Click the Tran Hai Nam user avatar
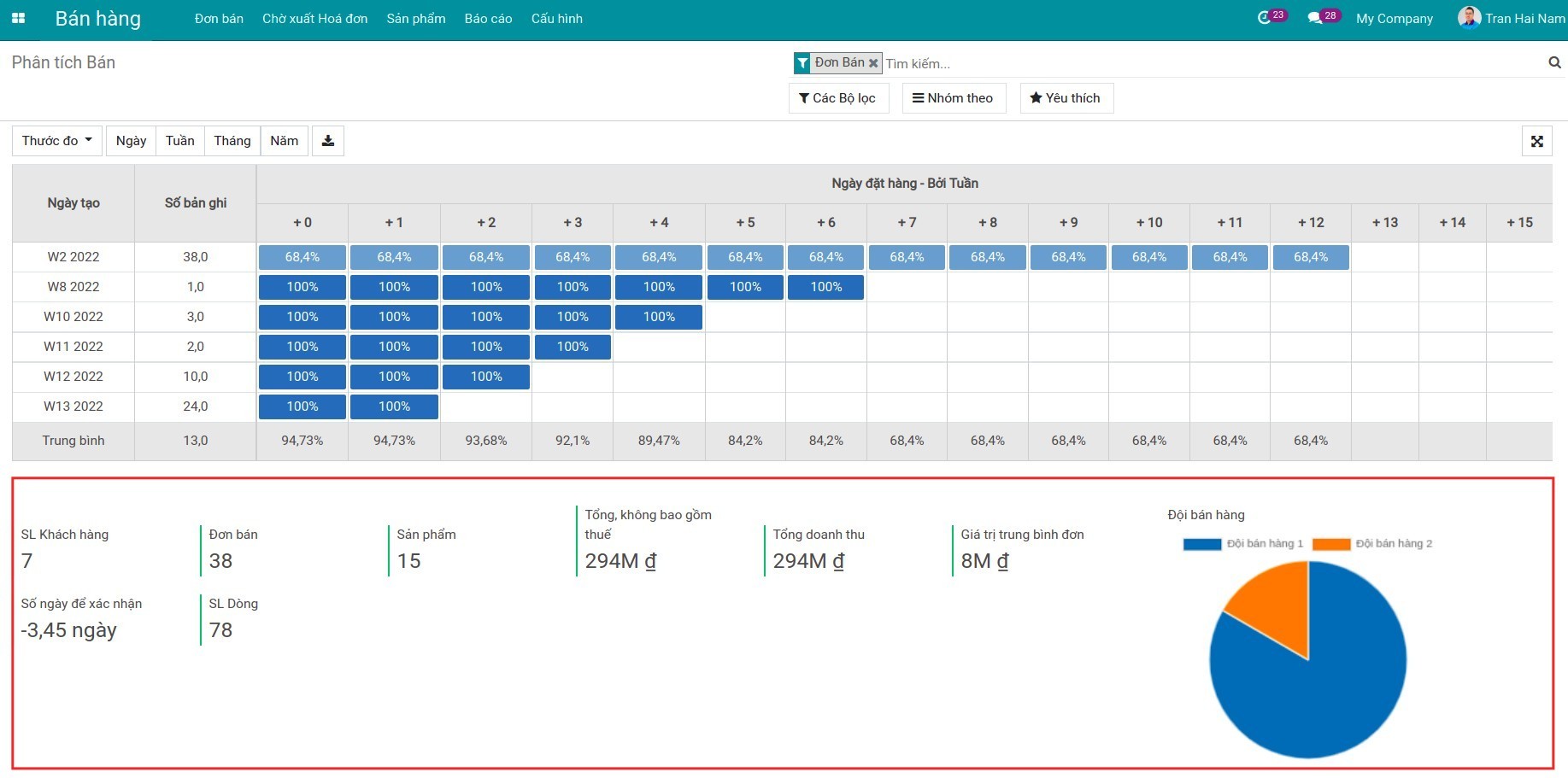 pyautogui.click(x=1469, y=18)
